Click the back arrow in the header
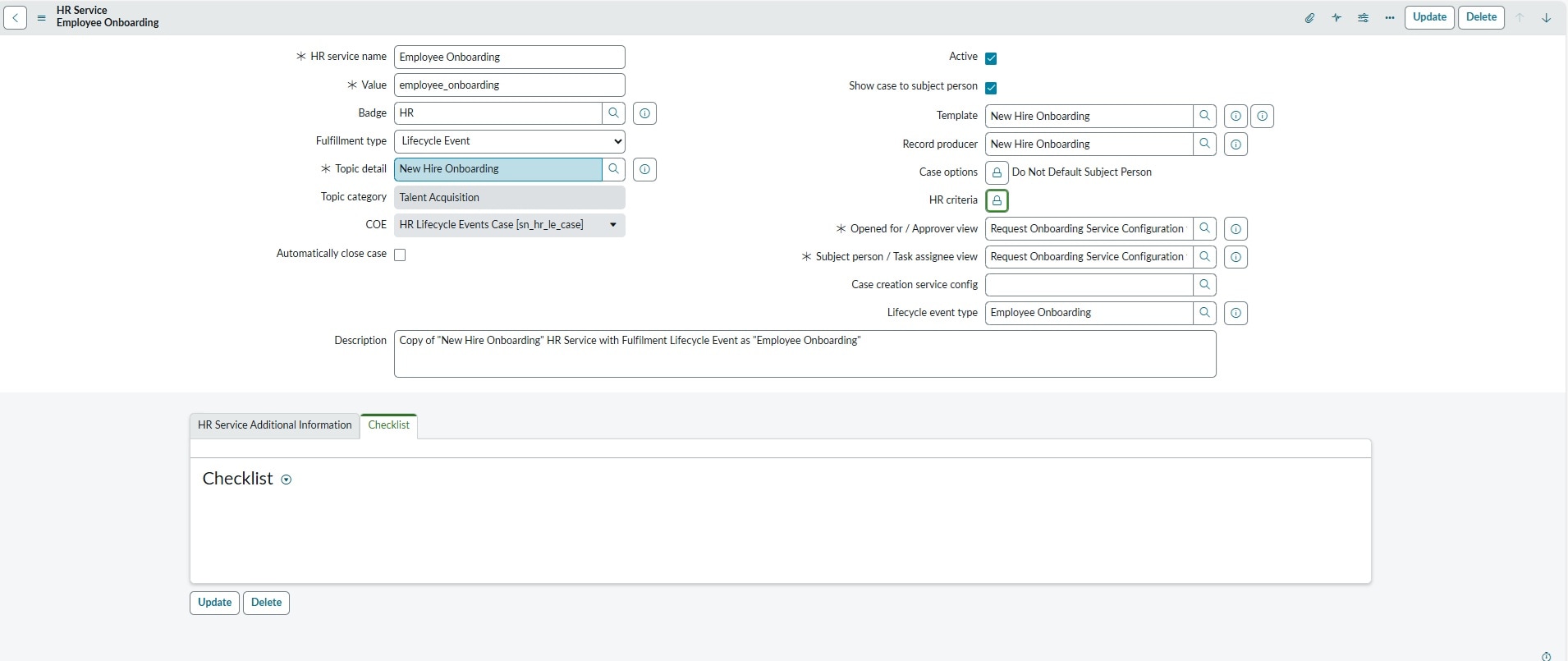Screen dimensions: 1568x661 click(16, 17)
